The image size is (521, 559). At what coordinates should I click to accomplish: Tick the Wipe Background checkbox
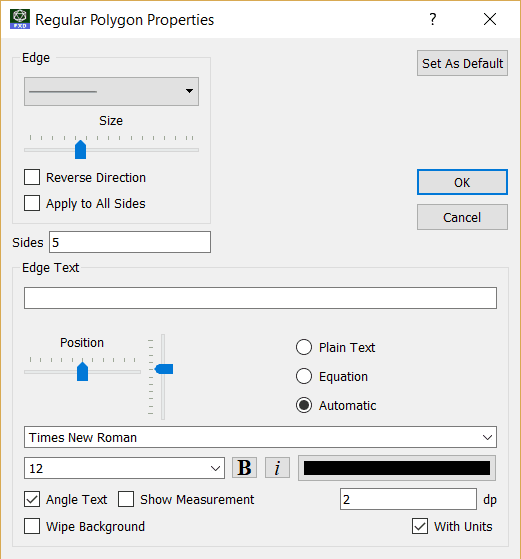(x=32, y=526)
